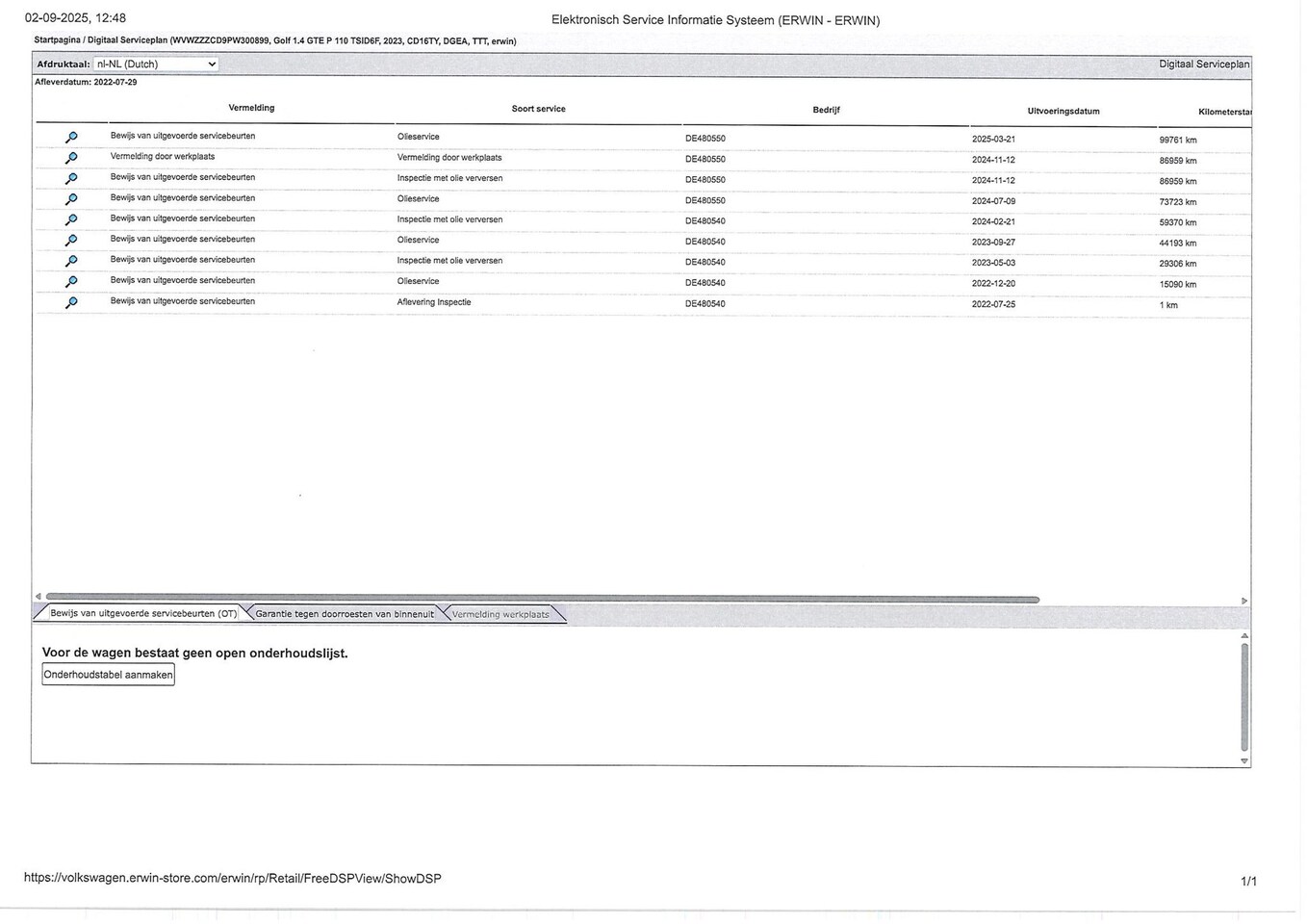
Task: Show the Aflevering Inspectie entry details
Action: (71, 302)
